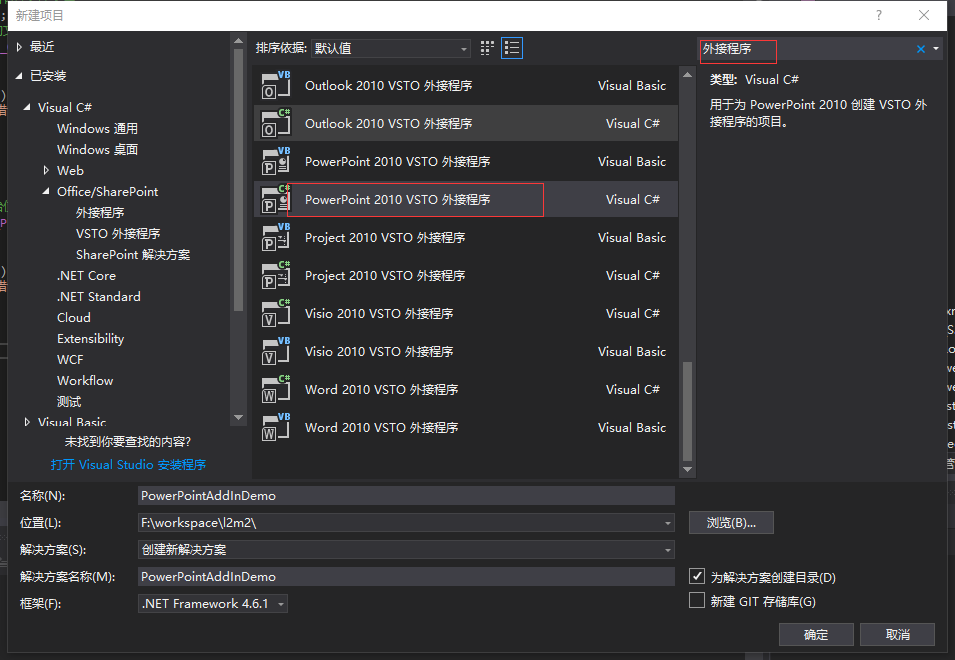Click the category tree scrollbar down arrow
Image resolution: width=955 pixels, height=660 pixels.
pyautogui.click(x=239, y=418)
